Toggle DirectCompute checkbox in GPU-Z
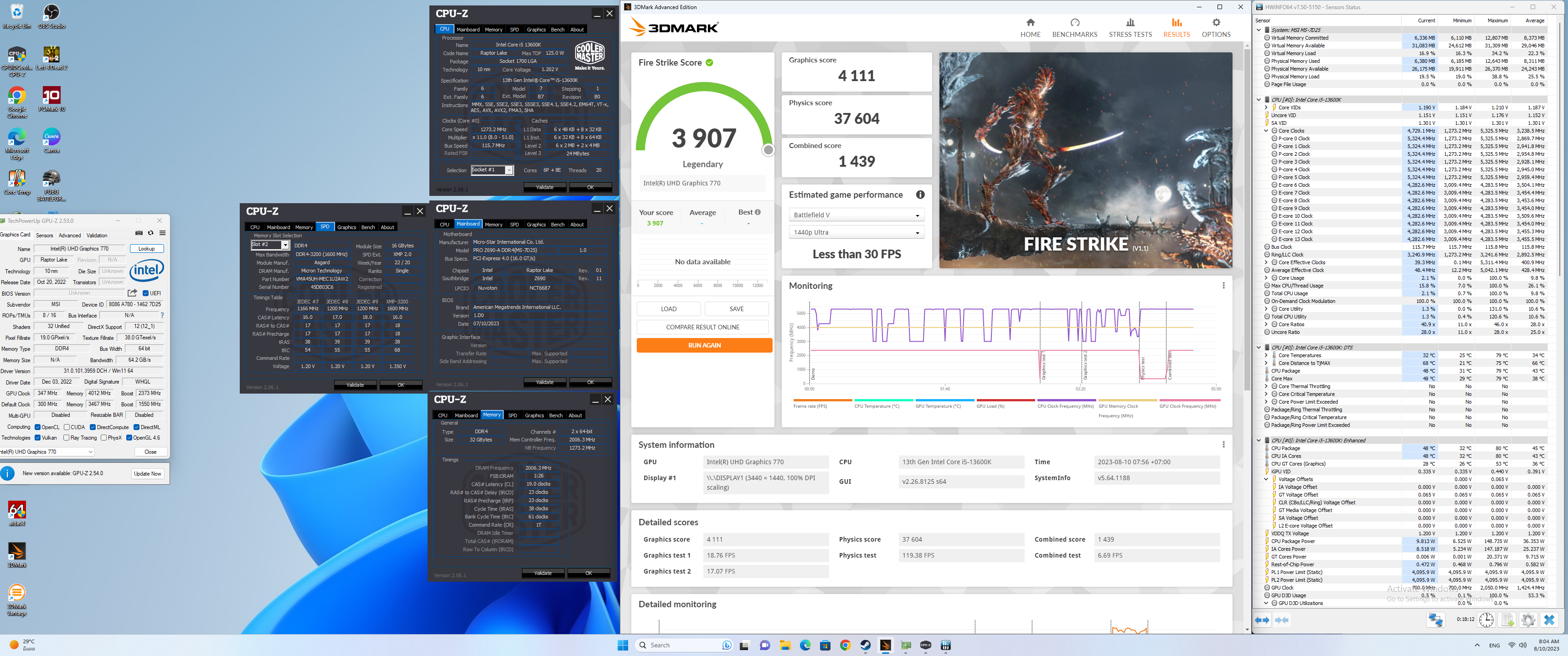The width and height of the screenshot is (1568, 656). coord(93,427)
